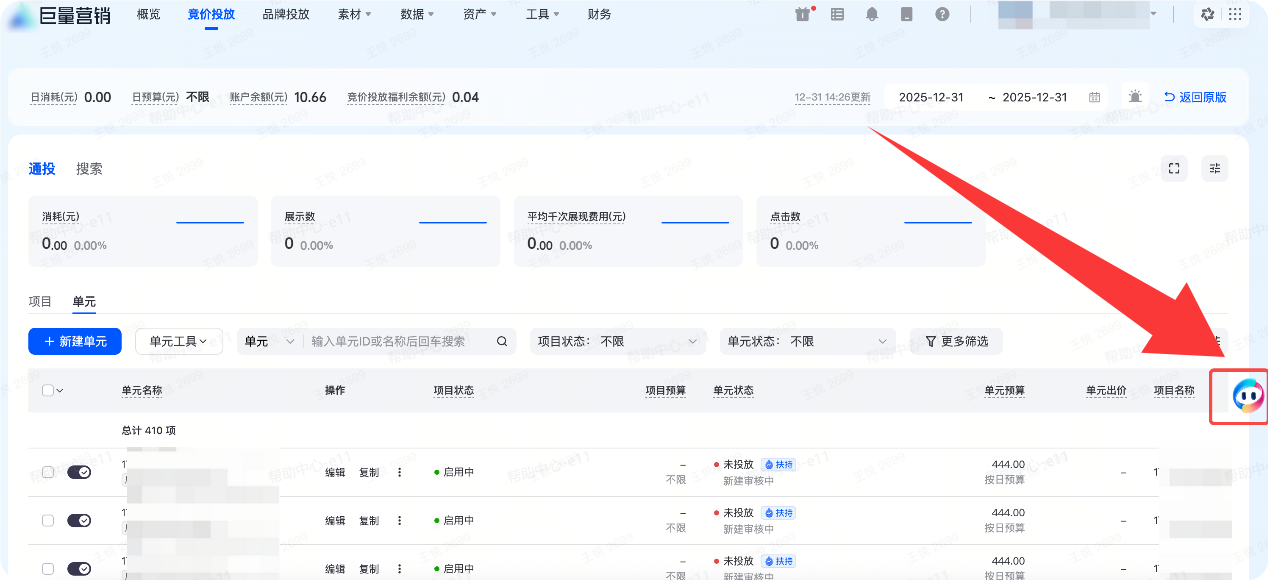Open three-dot menu in third data row

pos(399,568)
